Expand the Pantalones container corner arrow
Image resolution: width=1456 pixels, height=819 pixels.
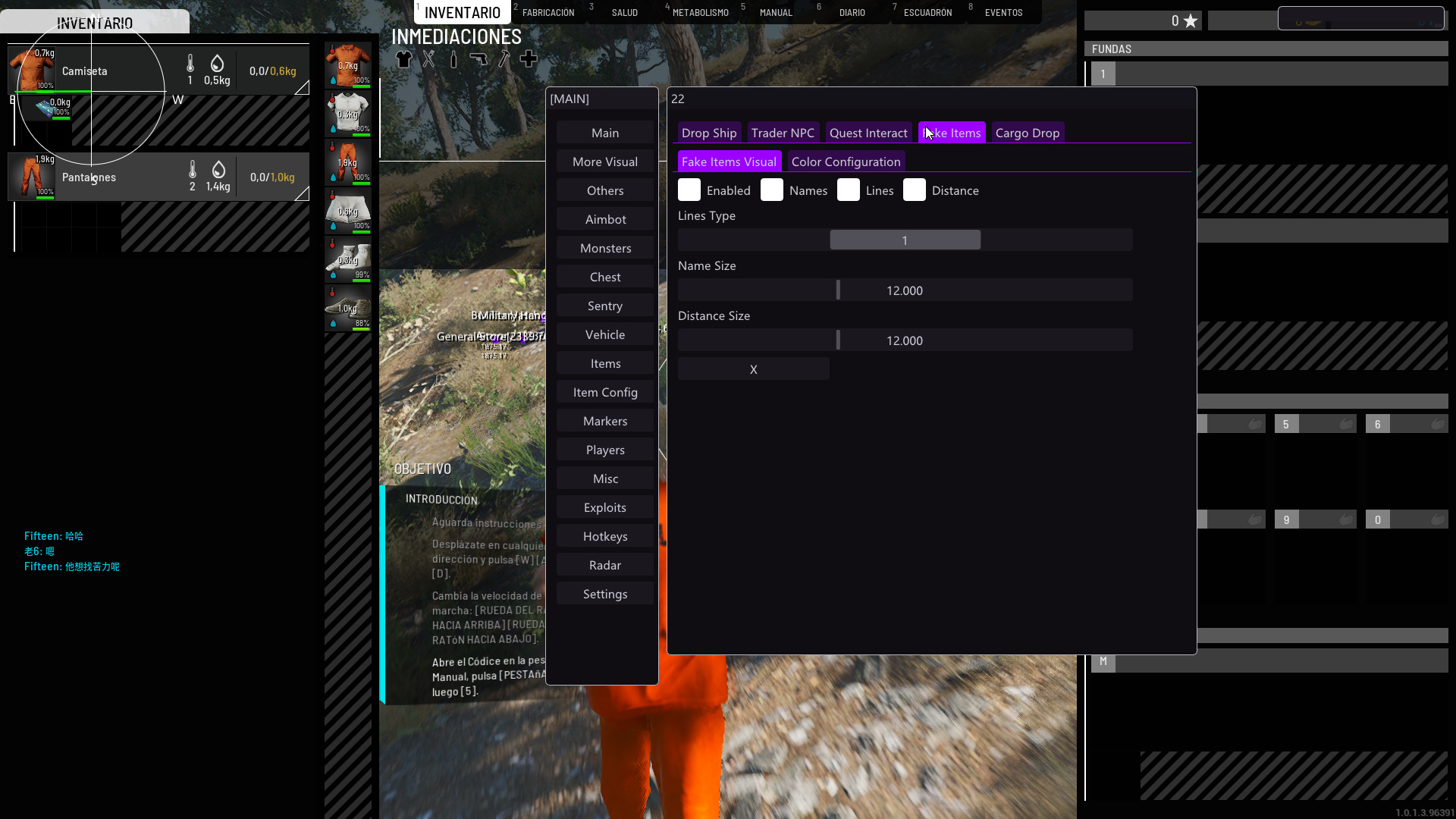point(302,194)
